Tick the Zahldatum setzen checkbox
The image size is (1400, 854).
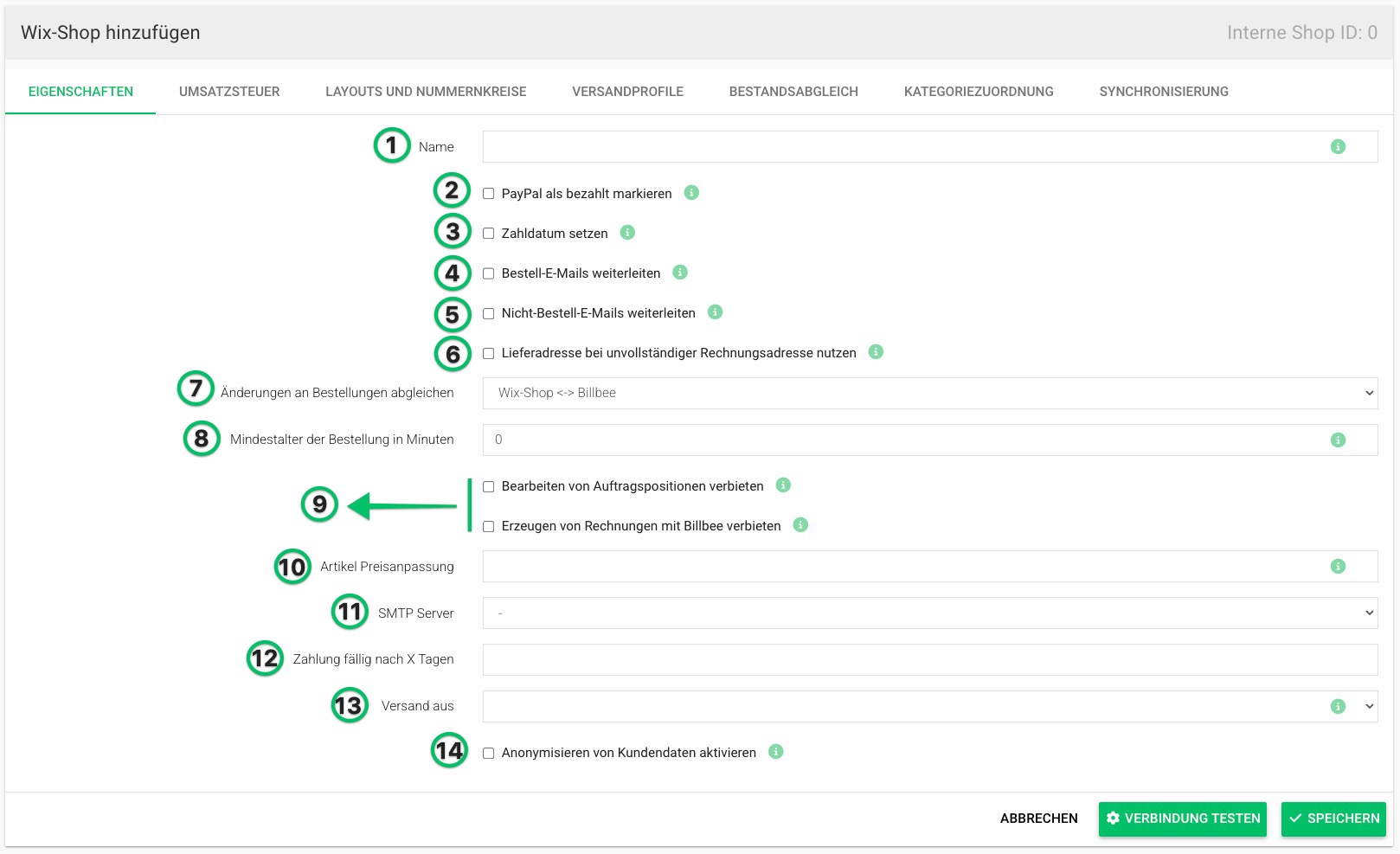point(489,234)
